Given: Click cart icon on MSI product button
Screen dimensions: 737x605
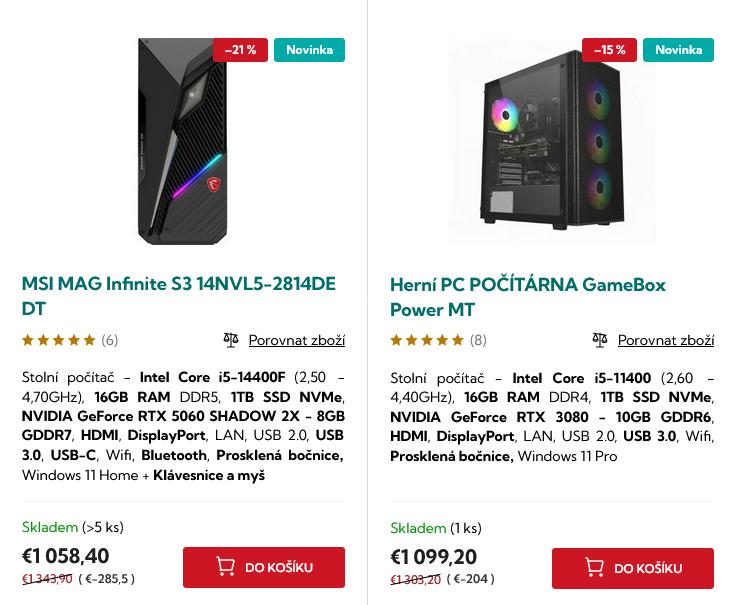Looking at the screenshot, I should coord(226,567).
